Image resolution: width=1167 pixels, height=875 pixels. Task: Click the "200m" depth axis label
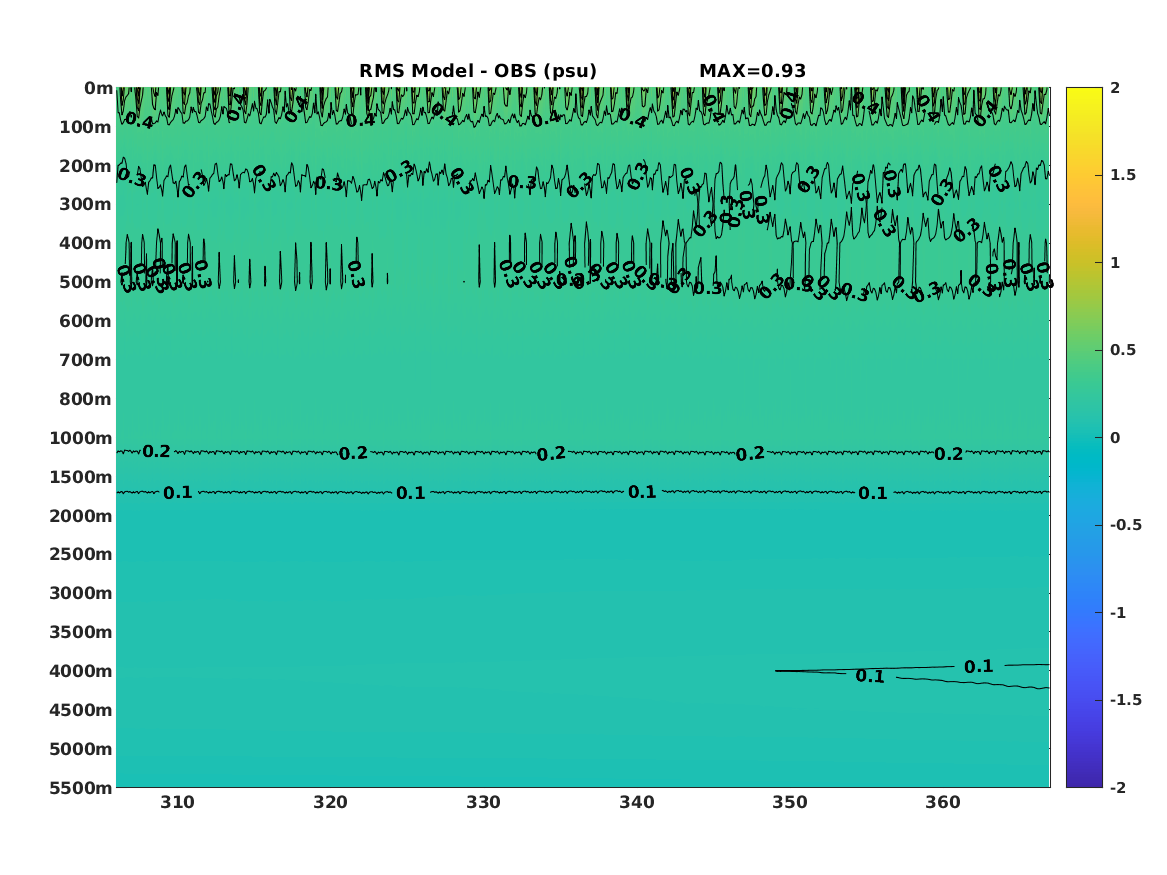(x=86, y=166)
